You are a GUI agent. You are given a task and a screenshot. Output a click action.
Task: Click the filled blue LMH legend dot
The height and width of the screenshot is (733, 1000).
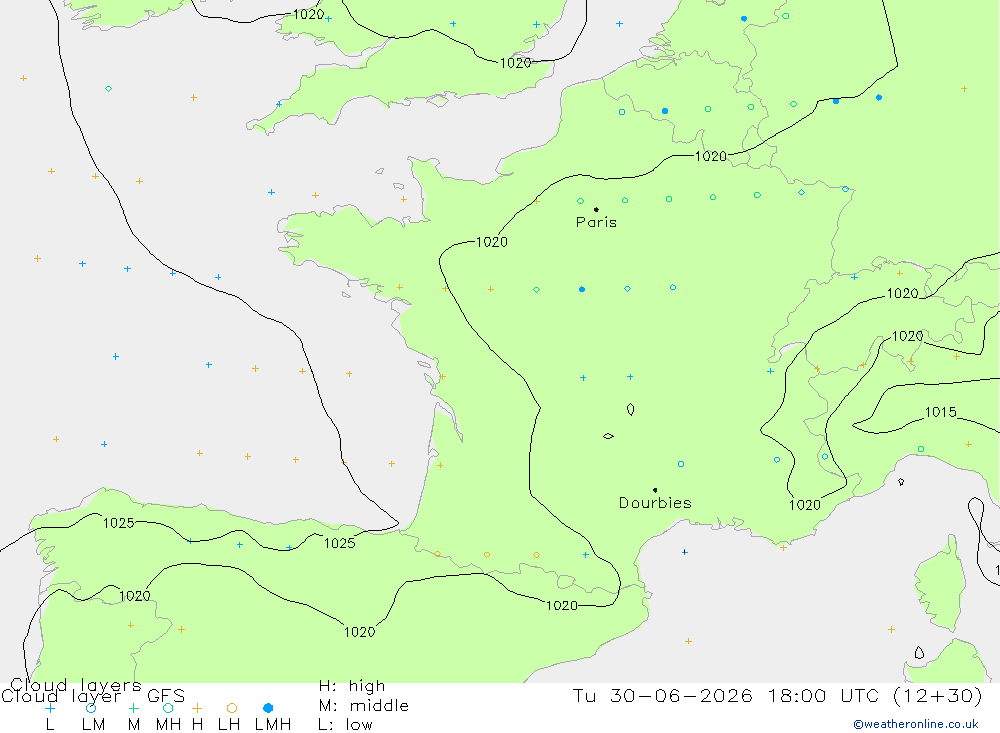pyautogui.click(x=268, y=708)
